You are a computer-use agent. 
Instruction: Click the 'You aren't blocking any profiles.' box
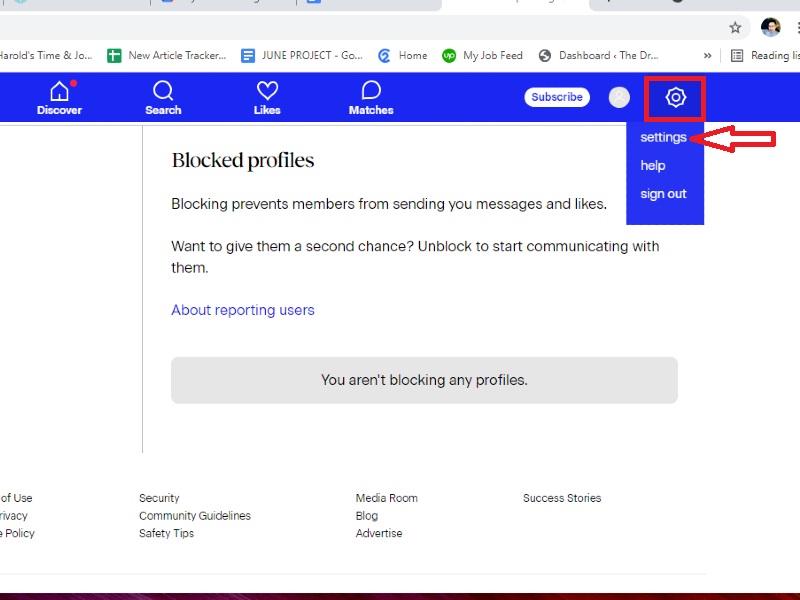click(424, 380)
